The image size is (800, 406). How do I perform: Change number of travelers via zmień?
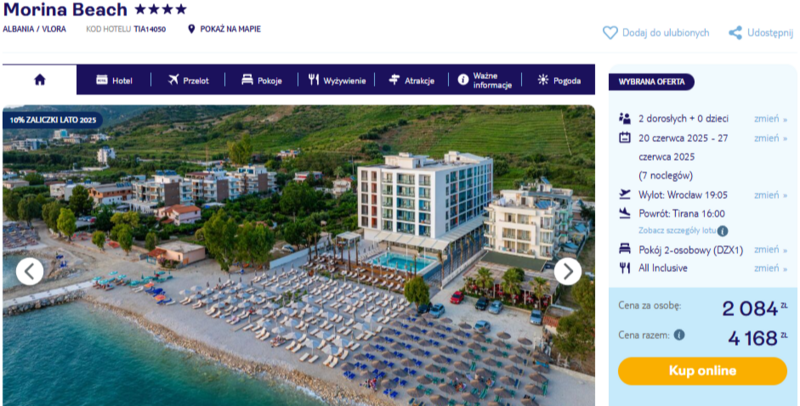[770, 119]
